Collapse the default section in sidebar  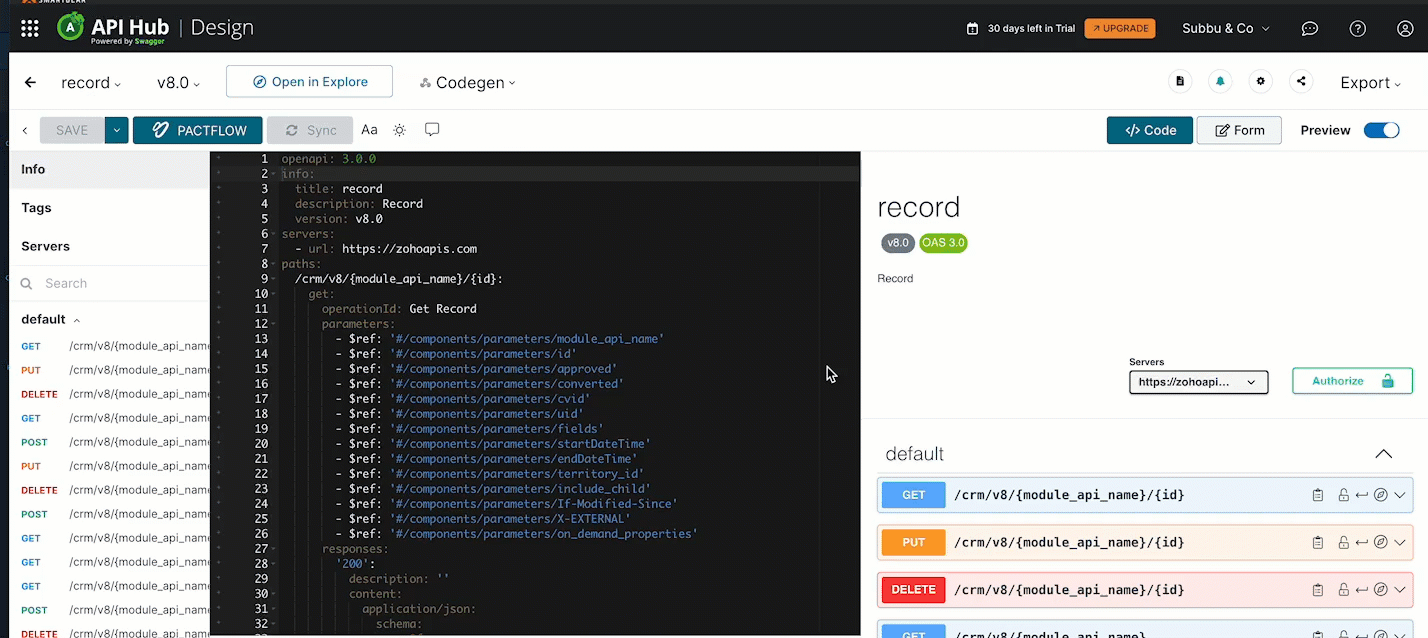tap(77, 320)
